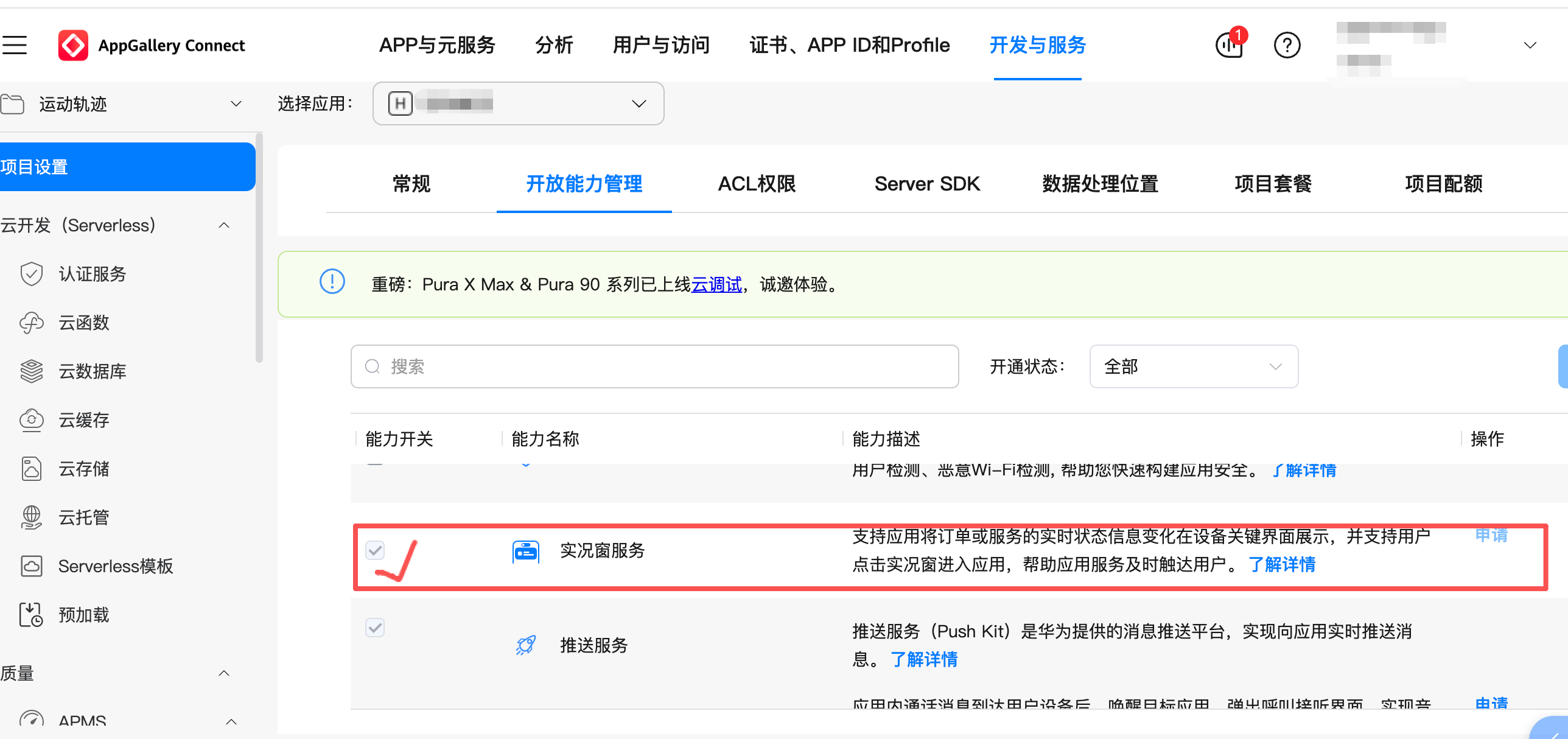Click the 搜索 capability search field

coord(654,366)
